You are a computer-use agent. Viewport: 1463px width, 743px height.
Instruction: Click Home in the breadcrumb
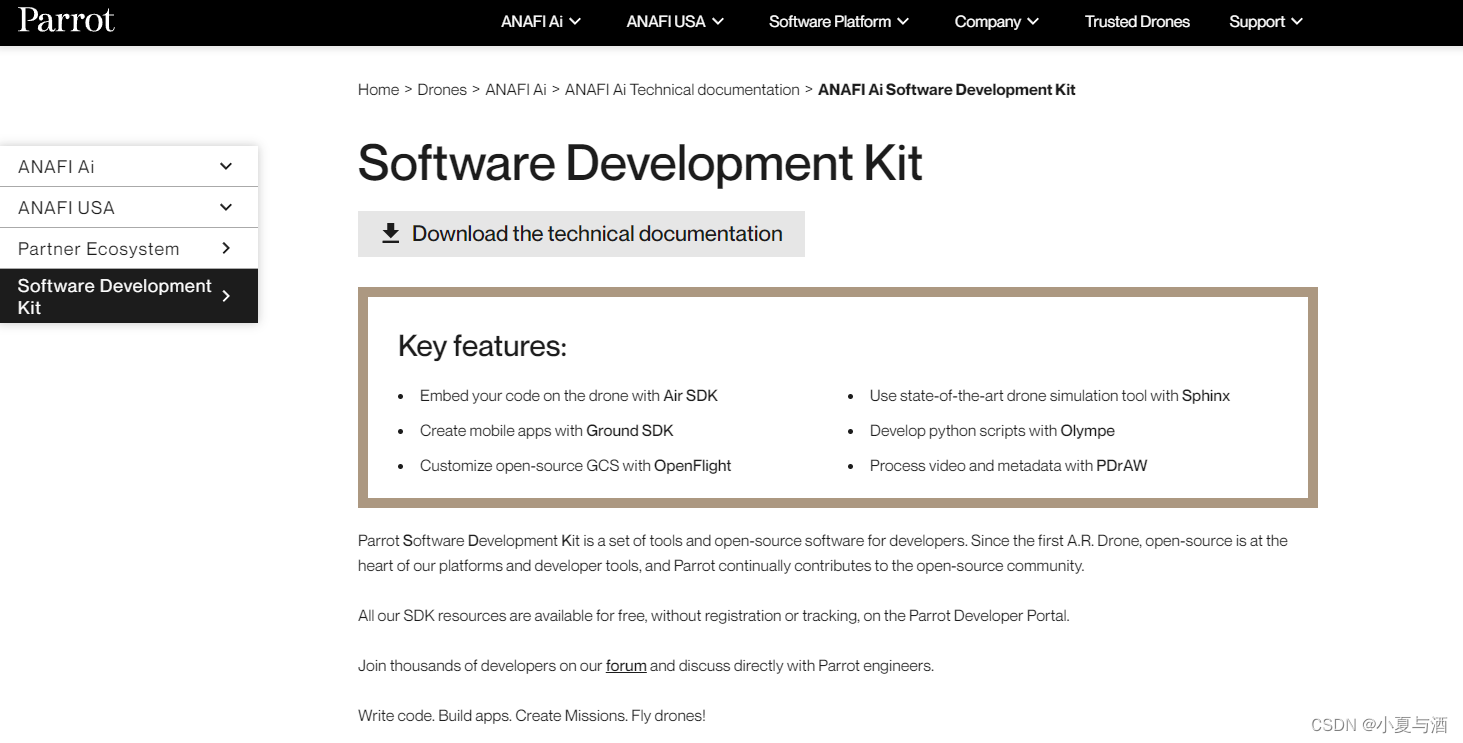tap(378, 90)
